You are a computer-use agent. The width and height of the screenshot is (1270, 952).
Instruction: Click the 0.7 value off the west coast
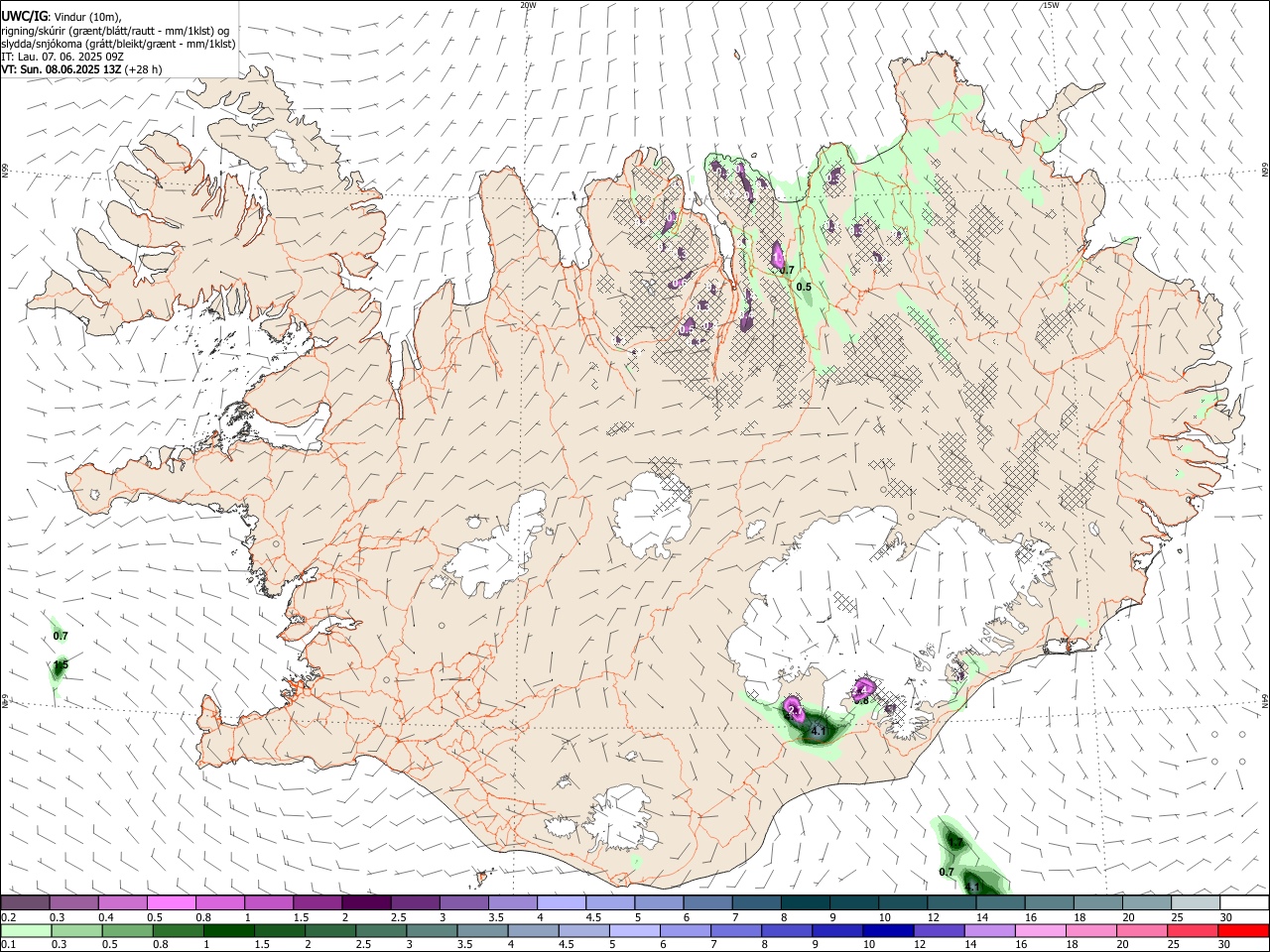(x=61, y=636)
